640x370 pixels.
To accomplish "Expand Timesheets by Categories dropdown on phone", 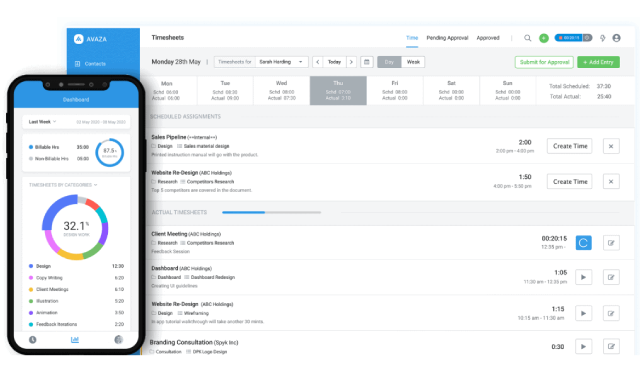I will coord(63,185).
